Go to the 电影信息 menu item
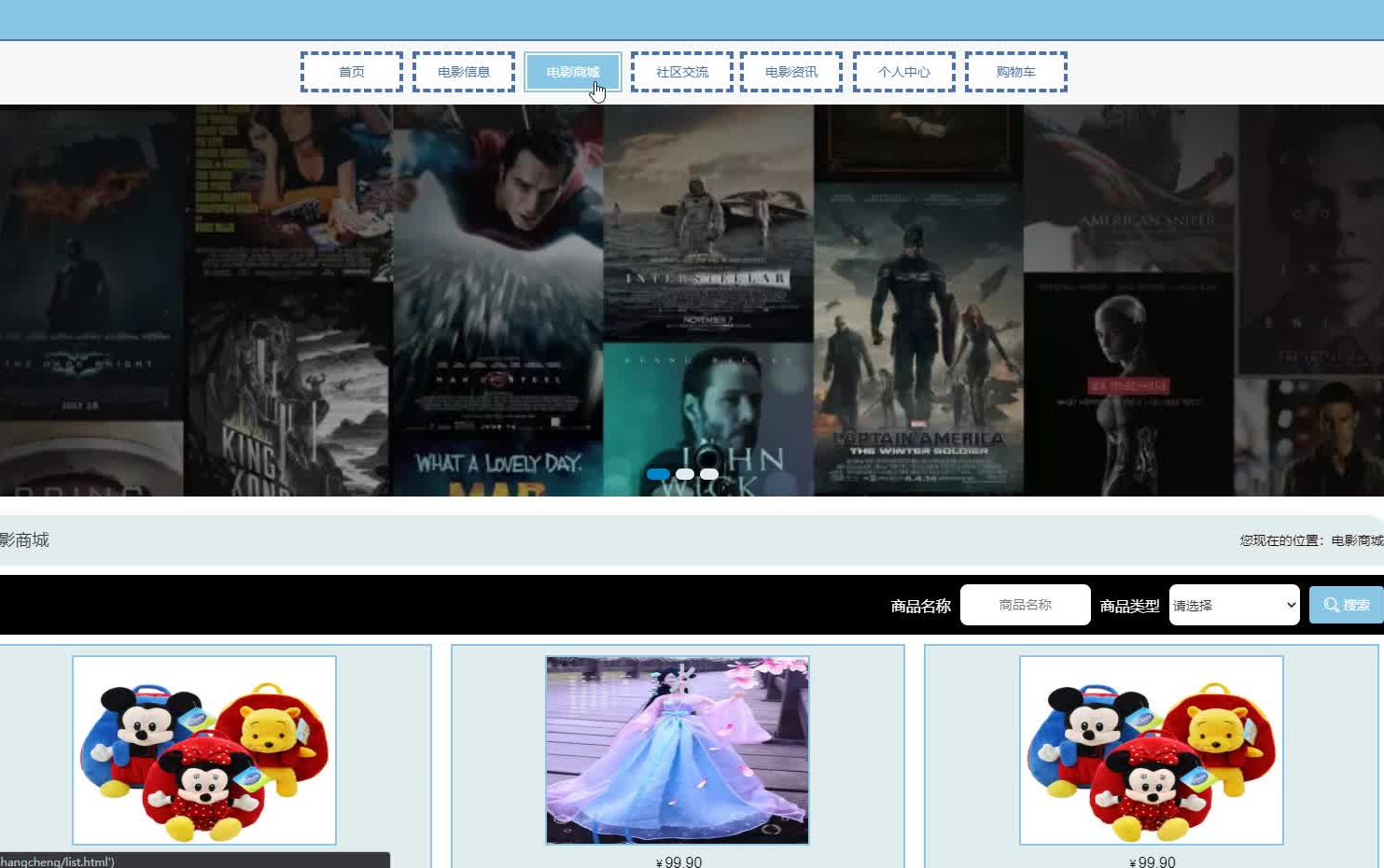 point(464,72)
